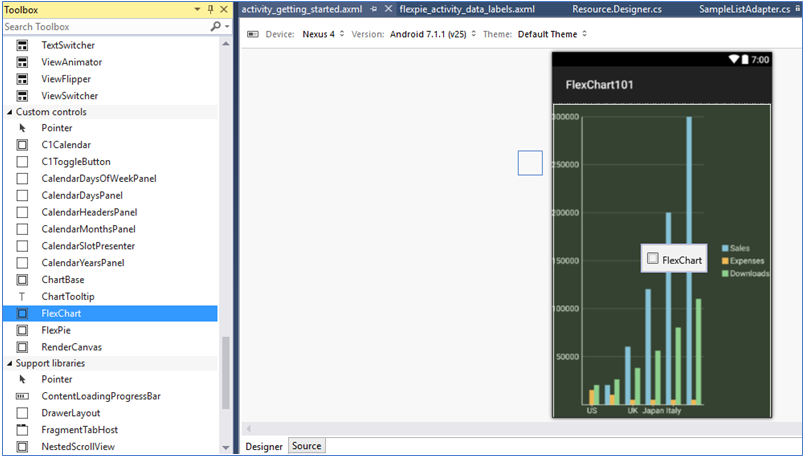Click the Sales legend color swatch

click(725, 248)
